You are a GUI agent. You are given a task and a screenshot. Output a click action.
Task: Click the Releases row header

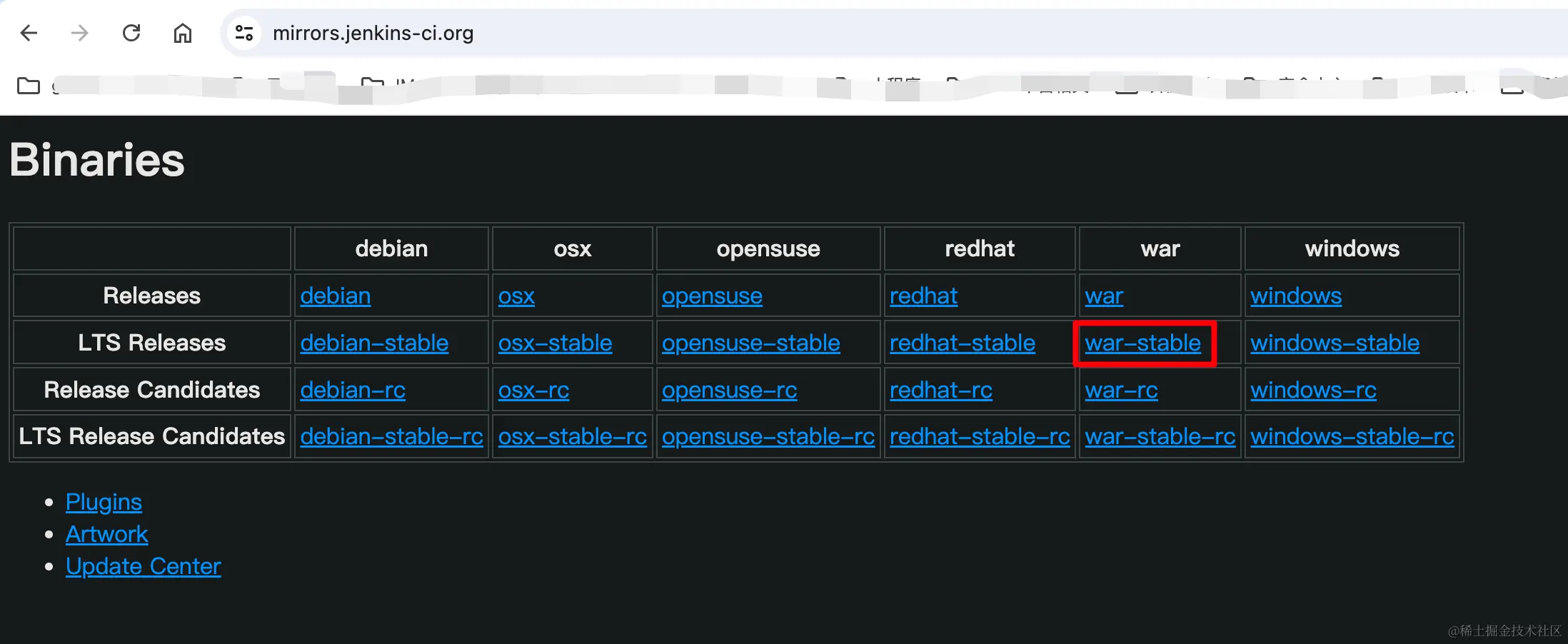(152, 296)
